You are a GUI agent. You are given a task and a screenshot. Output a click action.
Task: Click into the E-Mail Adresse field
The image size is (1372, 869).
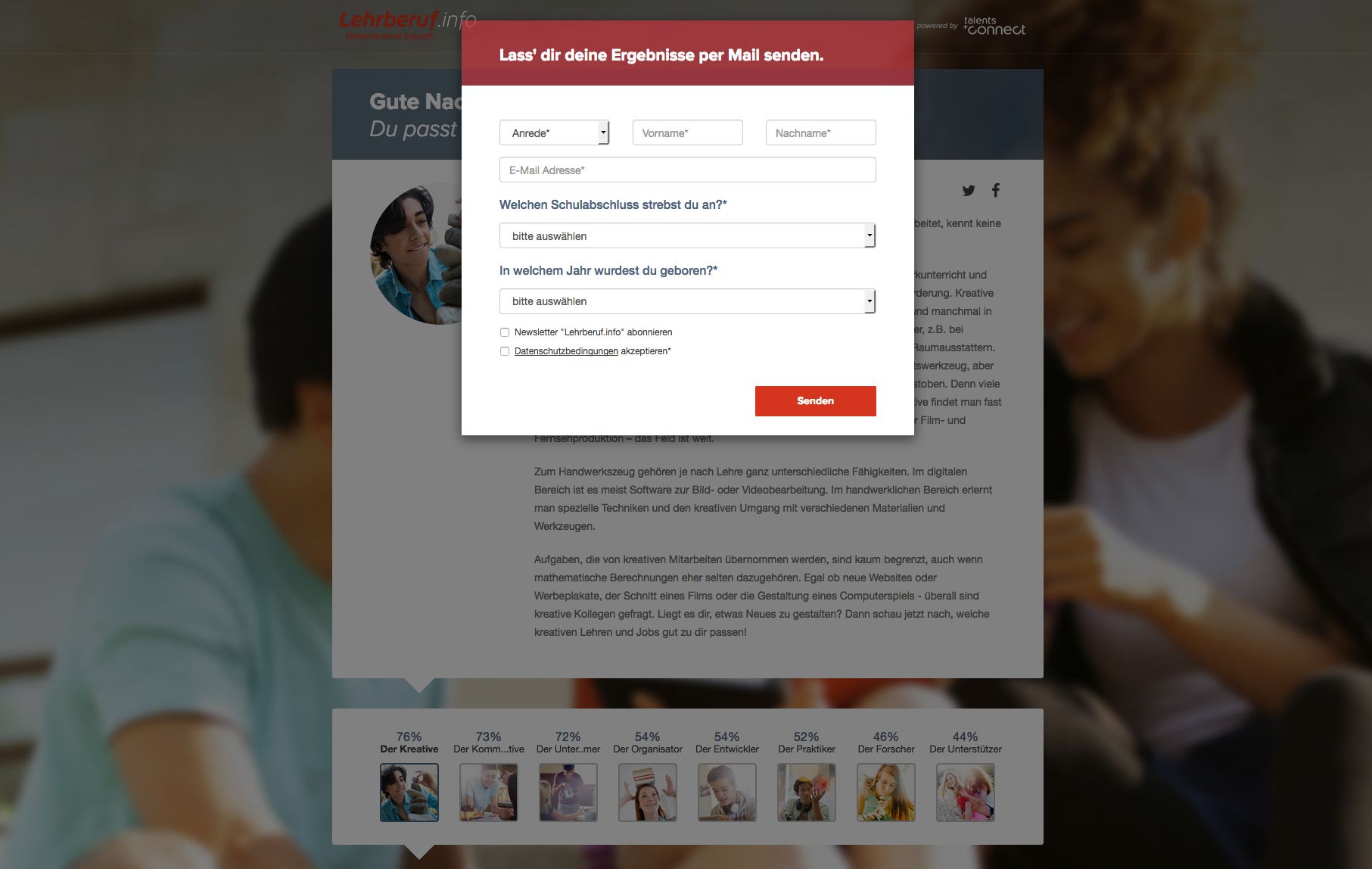pyautogui.click(x=688, y=170)
